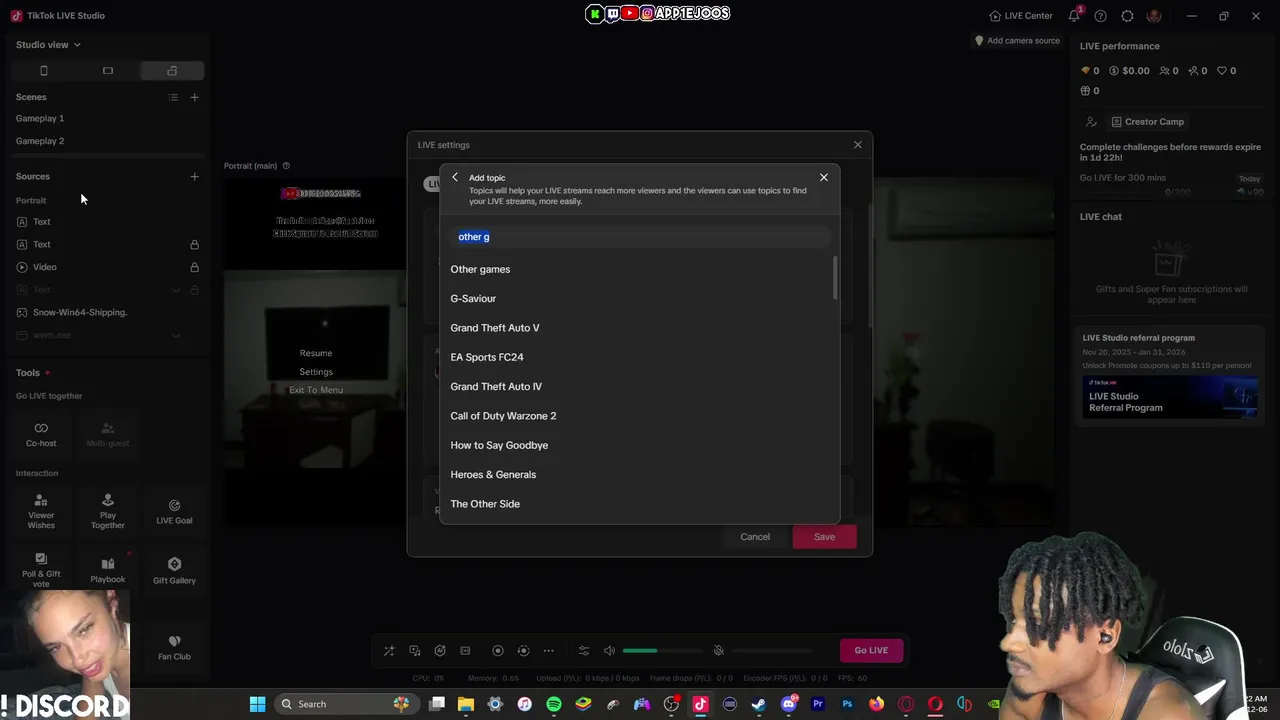The image size is (1280, 720).
Task: Switch to landscape layout
Action: pyautogui.click(x=108, y=71)
